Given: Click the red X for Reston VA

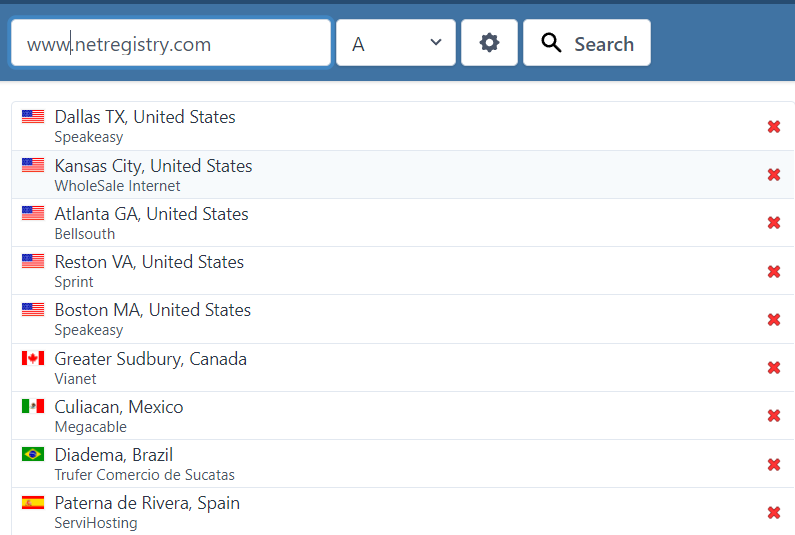Looking at the screenshot, I should 774,271.
